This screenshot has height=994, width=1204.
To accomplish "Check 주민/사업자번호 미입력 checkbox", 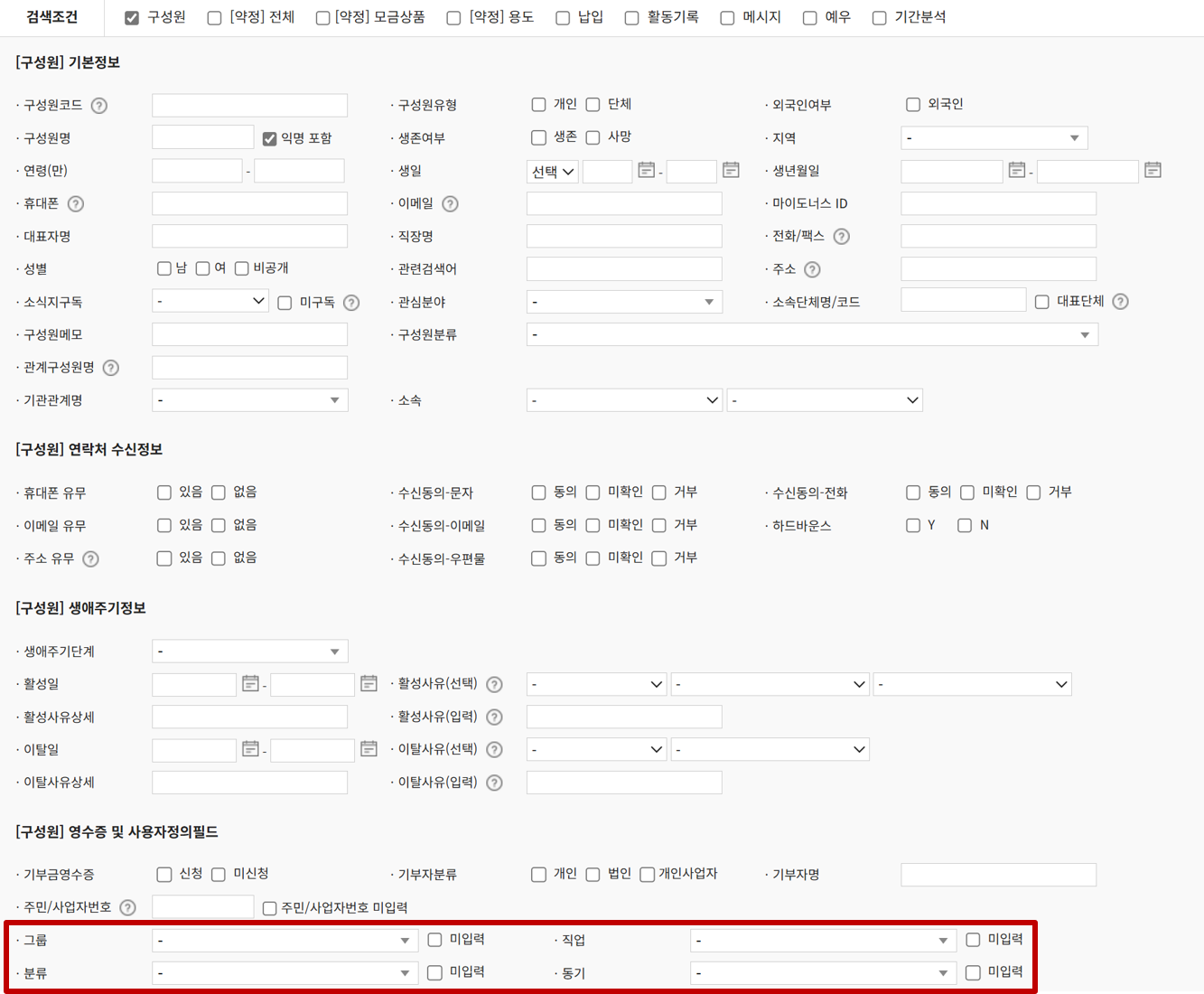I will pyautogui.click(x=269, y=908).
